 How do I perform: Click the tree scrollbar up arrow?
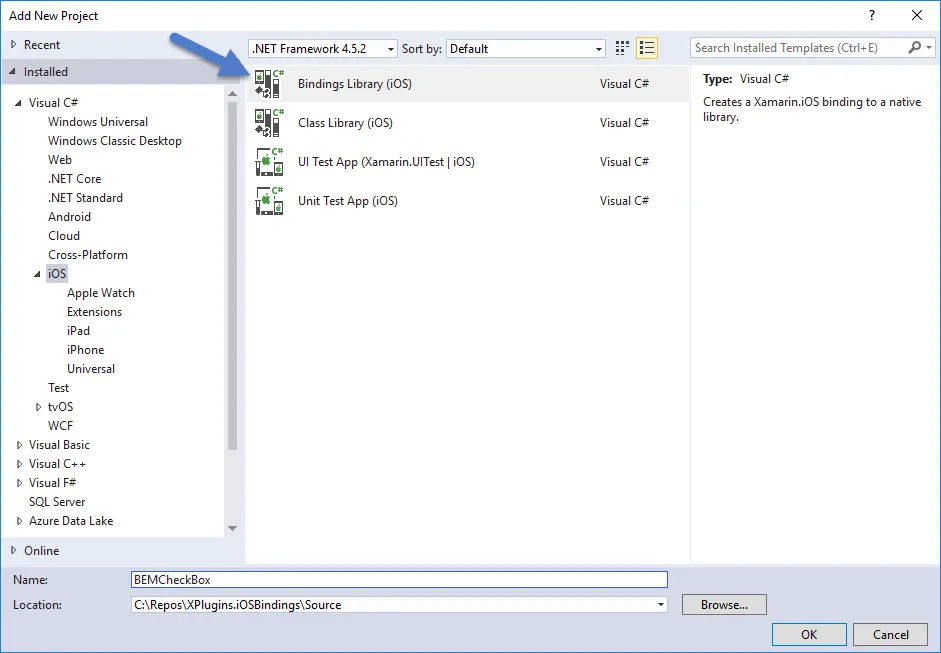click(233, 94)
